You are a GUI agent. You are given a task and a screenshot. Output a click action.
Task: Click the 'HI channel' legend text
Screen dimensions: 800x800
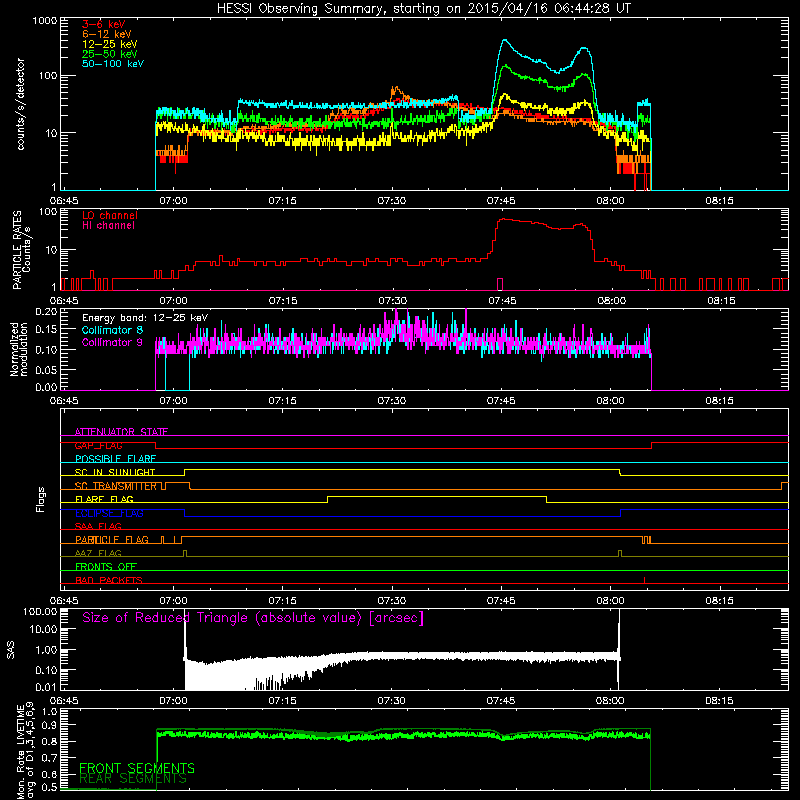(108, 226)
